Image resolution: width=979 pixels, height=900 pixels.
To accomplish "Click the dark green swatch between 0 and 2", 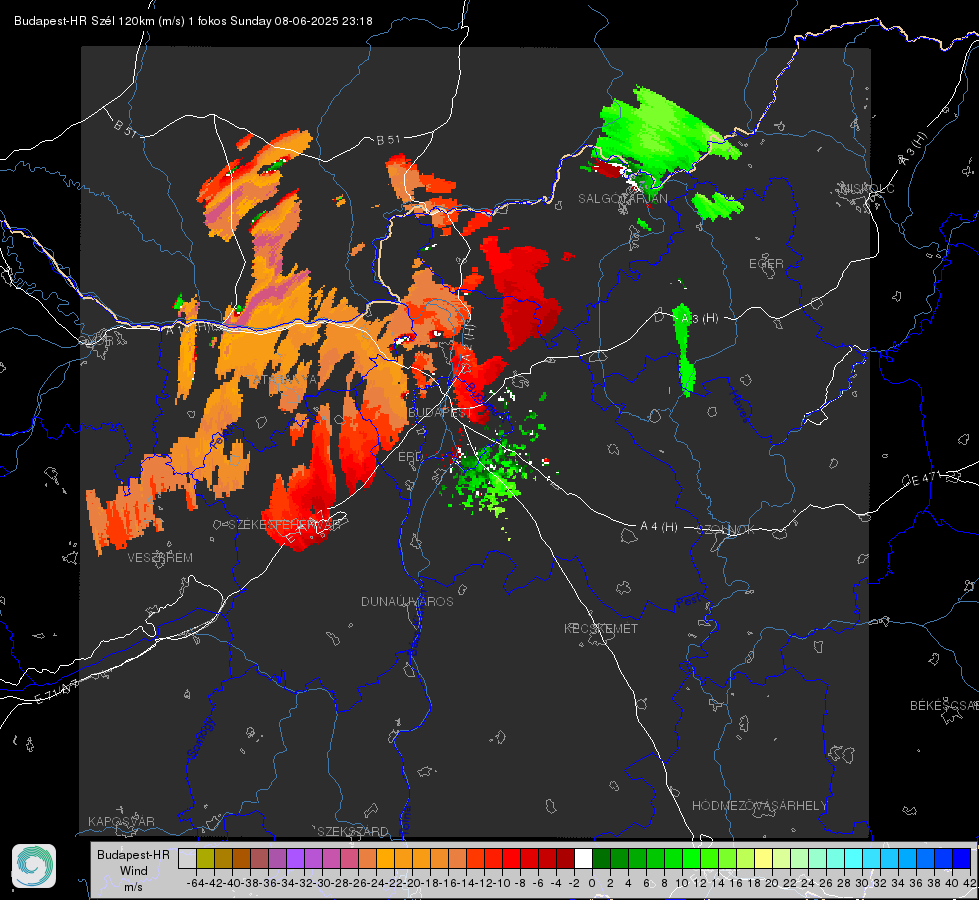I will point(601,859).
